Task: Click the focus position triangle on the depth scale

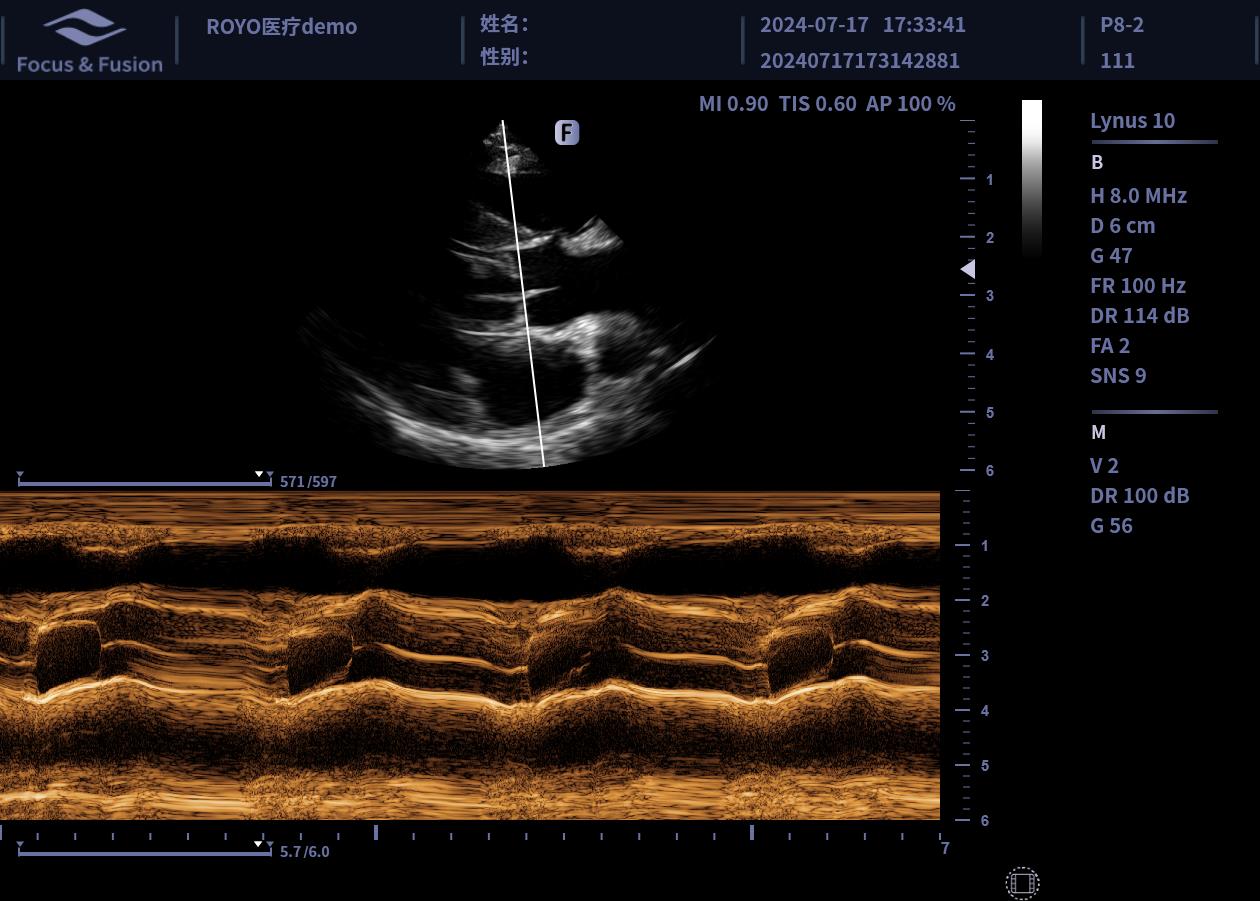Action: 967,269
